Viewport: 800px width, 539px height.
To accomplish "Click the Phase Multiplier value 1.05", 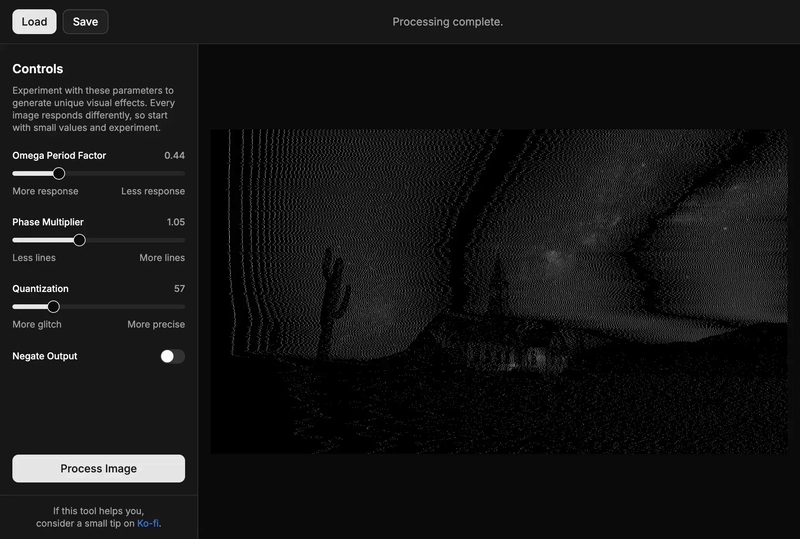I will (x=176, y=222).
